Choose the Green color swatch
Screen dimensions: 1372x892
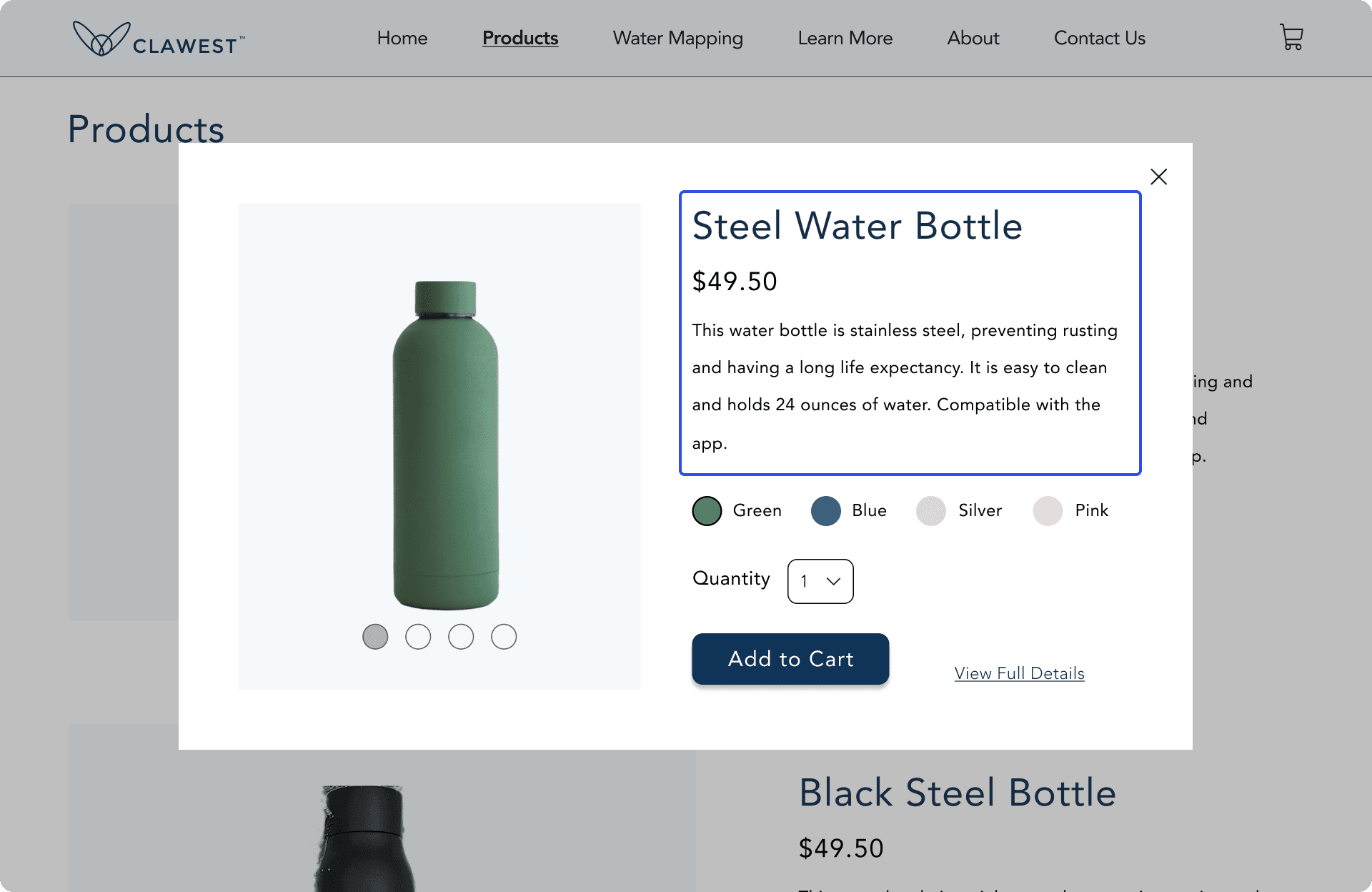click(707, 511)
